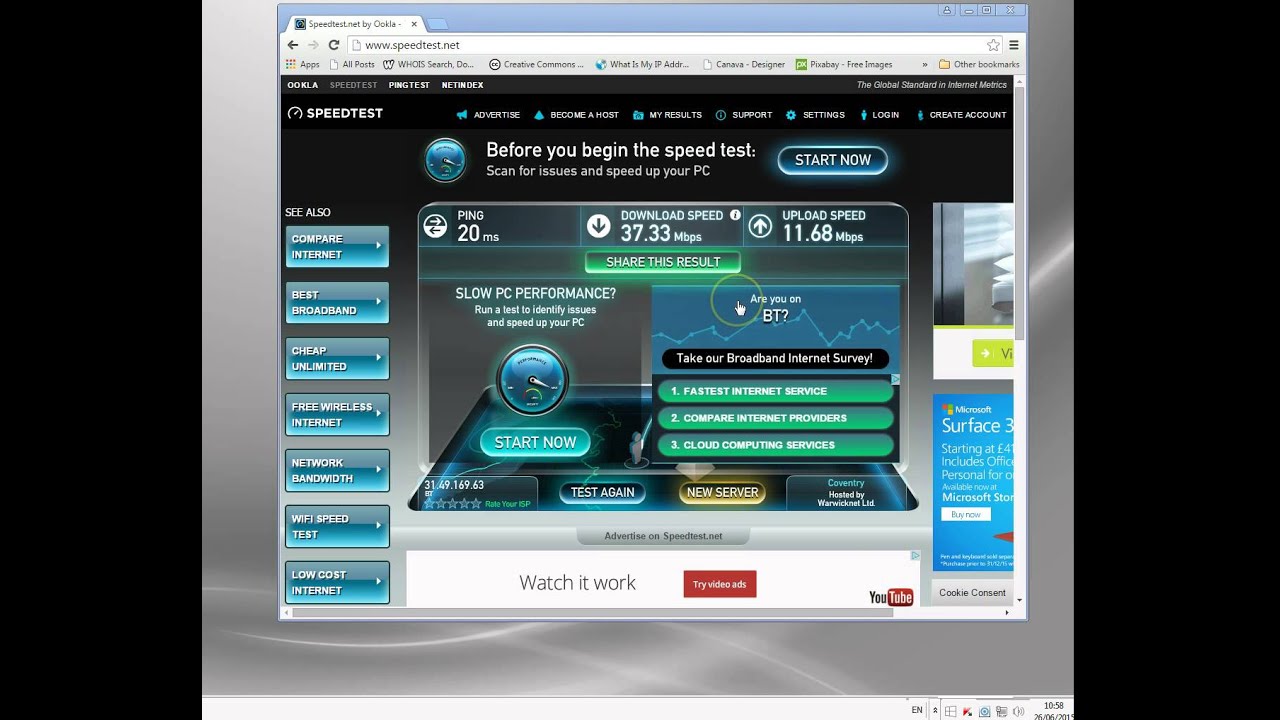Open CHEAP UNLIMITED sidebar link
Image resolution: width=1280 pixels, height=720 pixels.
[337, 359]
